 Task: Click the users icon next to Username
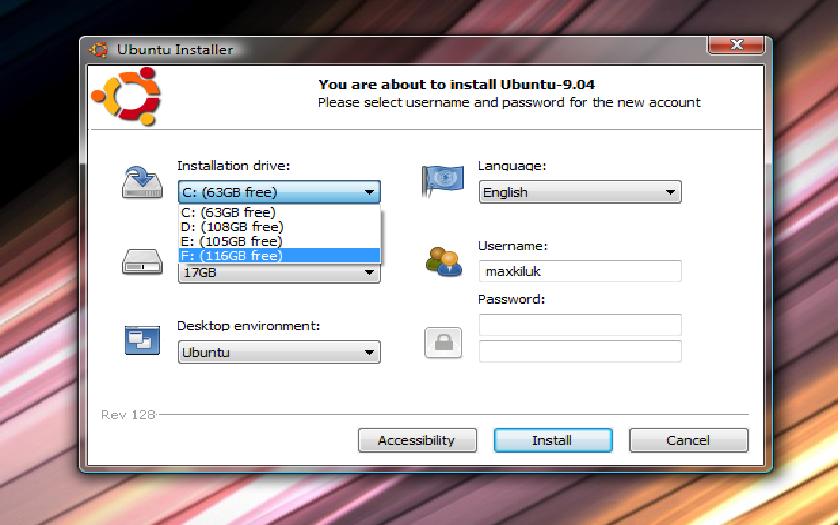pos(444,261)
